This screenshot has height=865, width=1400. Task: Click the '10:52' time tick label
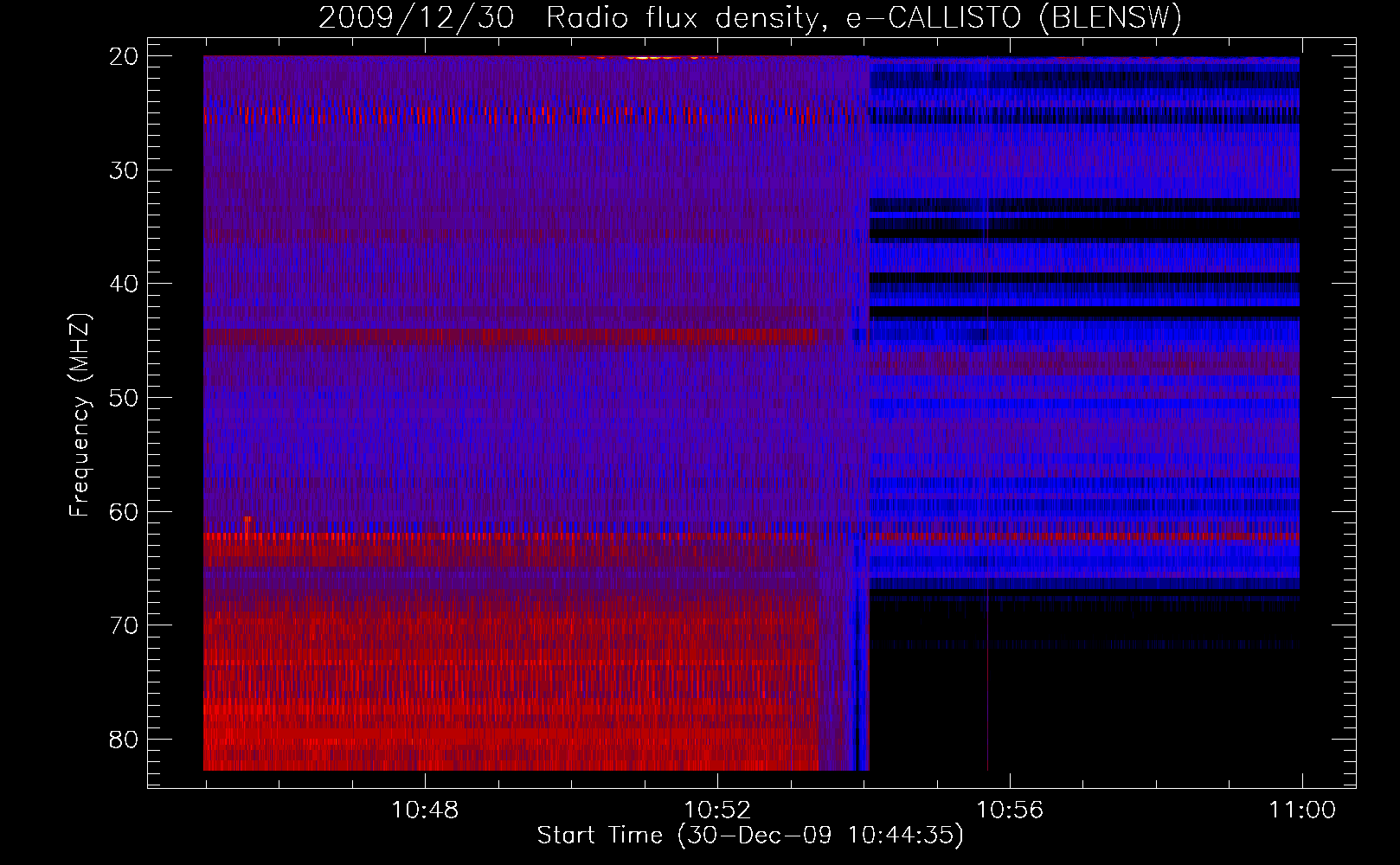tap(717, 811)
